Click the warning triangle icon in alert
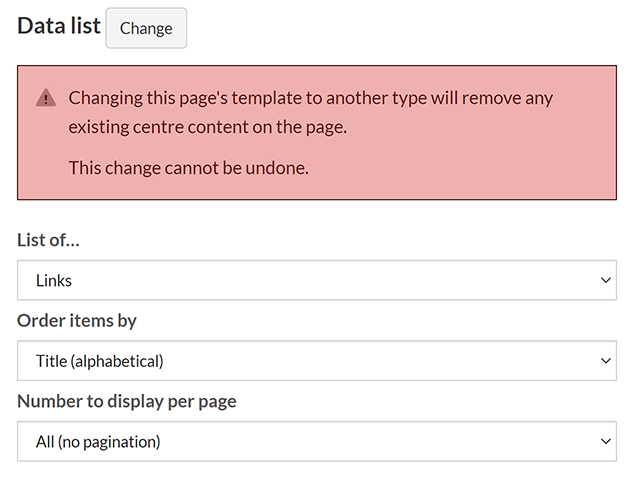Image resolution: width=634 pixels, height=484 pixels. pos(46,98)
